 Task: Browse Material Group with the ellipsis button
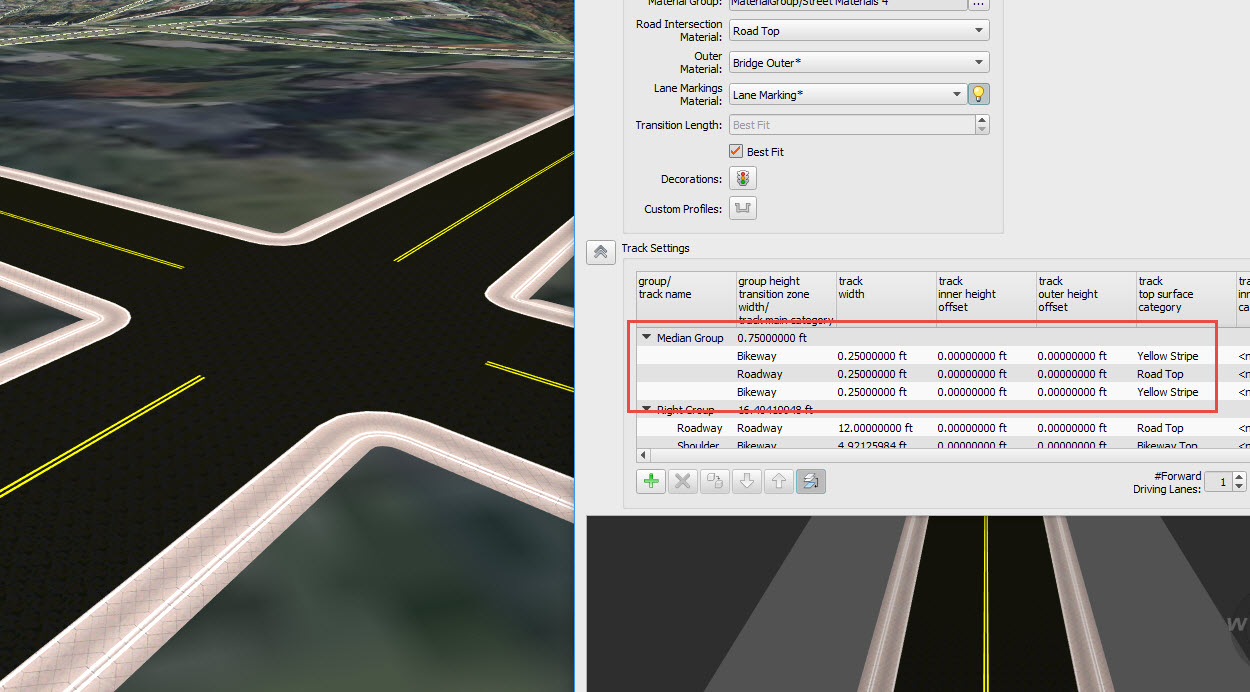coord(978,4)
